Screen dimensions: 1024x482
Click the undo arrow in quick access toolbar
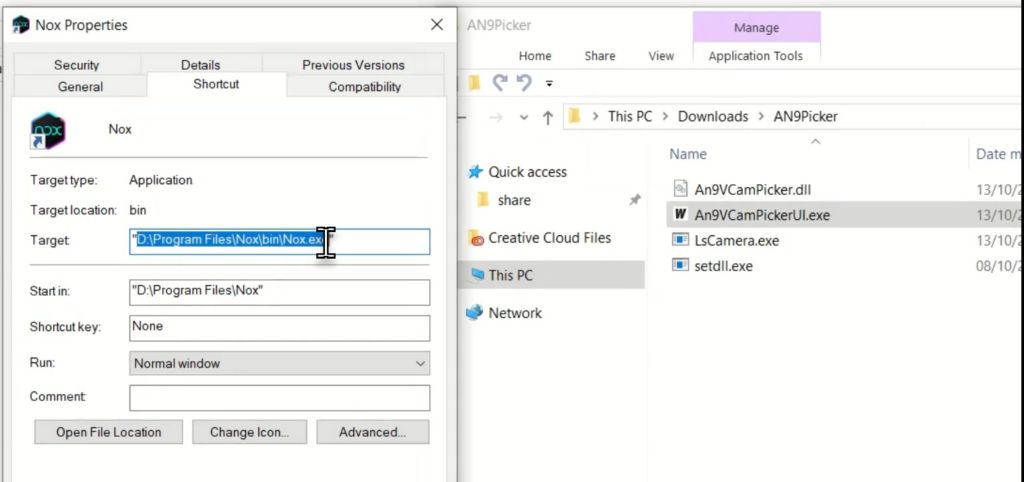[502, 83]
